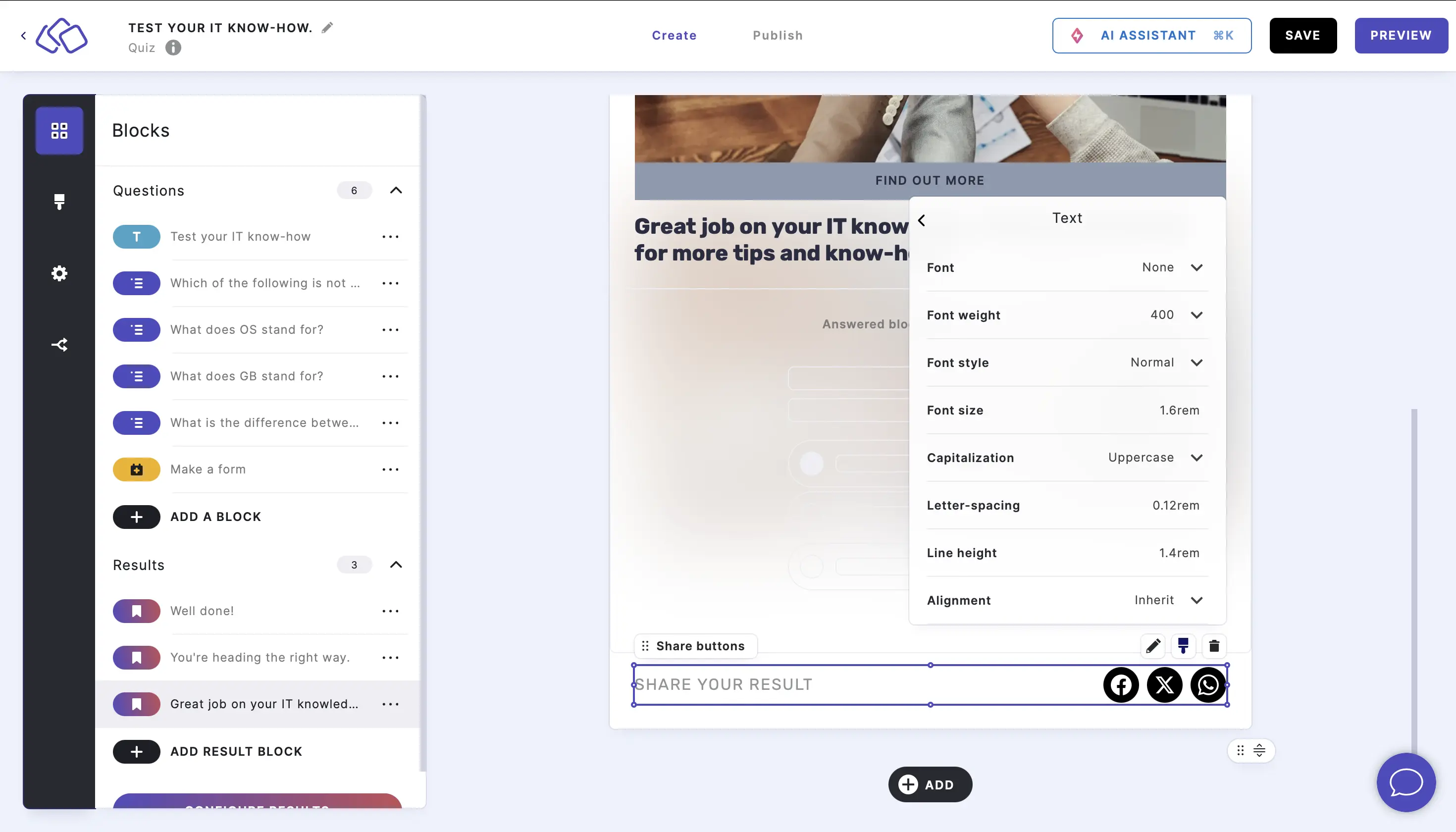Click the settings gear icon in sidebar
The image size is (1456, 832).
pos(60,273)
